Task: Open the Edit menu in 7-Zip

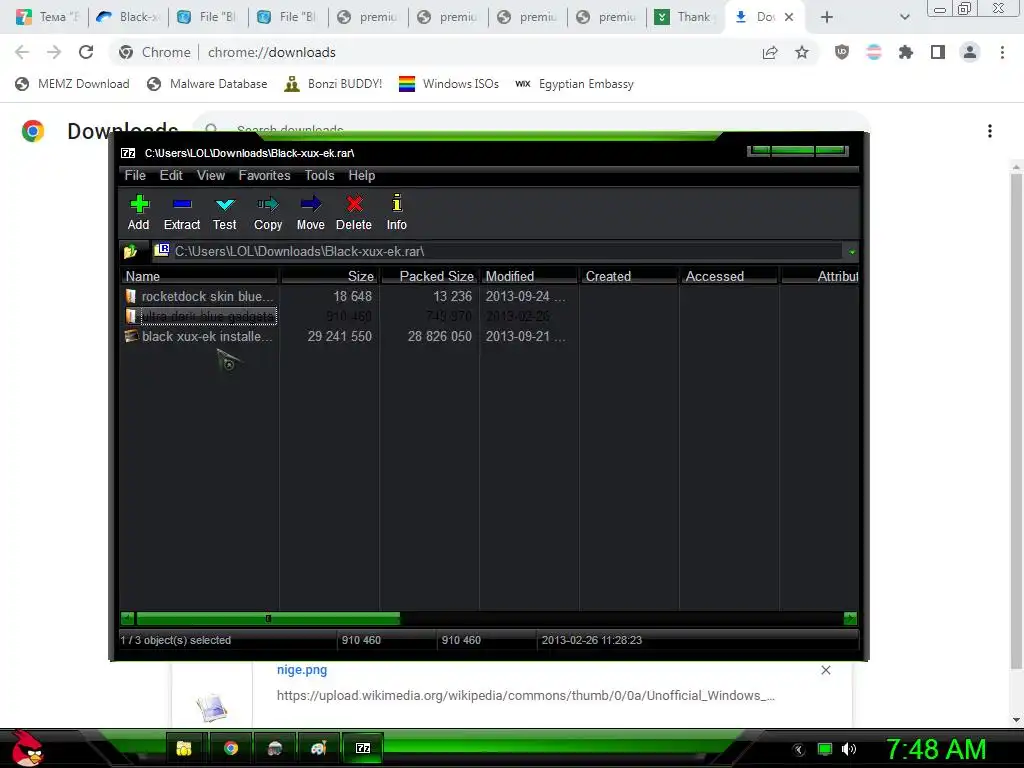Action: pyautogui.click(x=171, y=175)
